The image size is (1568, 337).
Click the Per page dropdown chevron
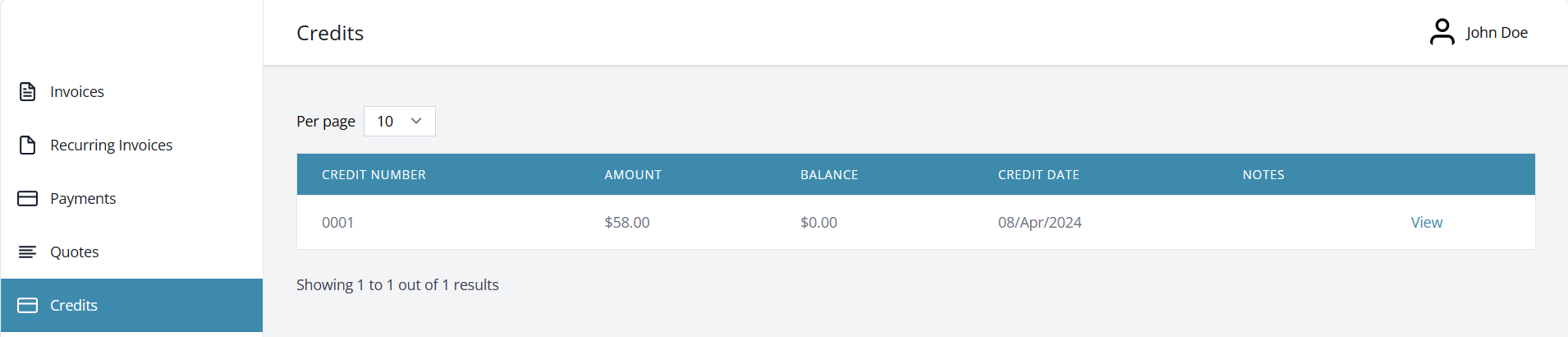[x=416, y=121]
